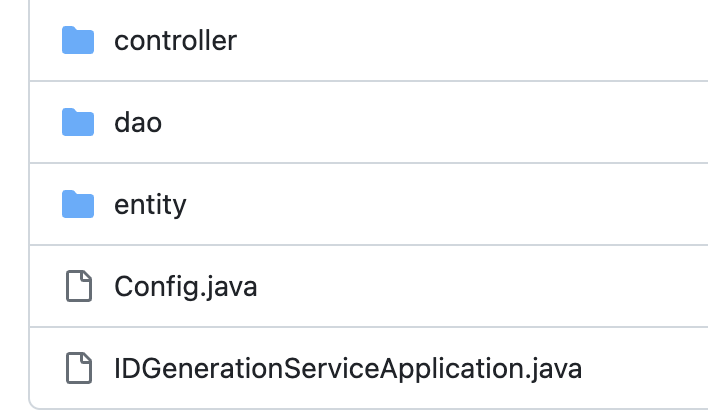Click the entity folder icon
This screenshot has width=708, height=410.
click(x=77, y=205)
